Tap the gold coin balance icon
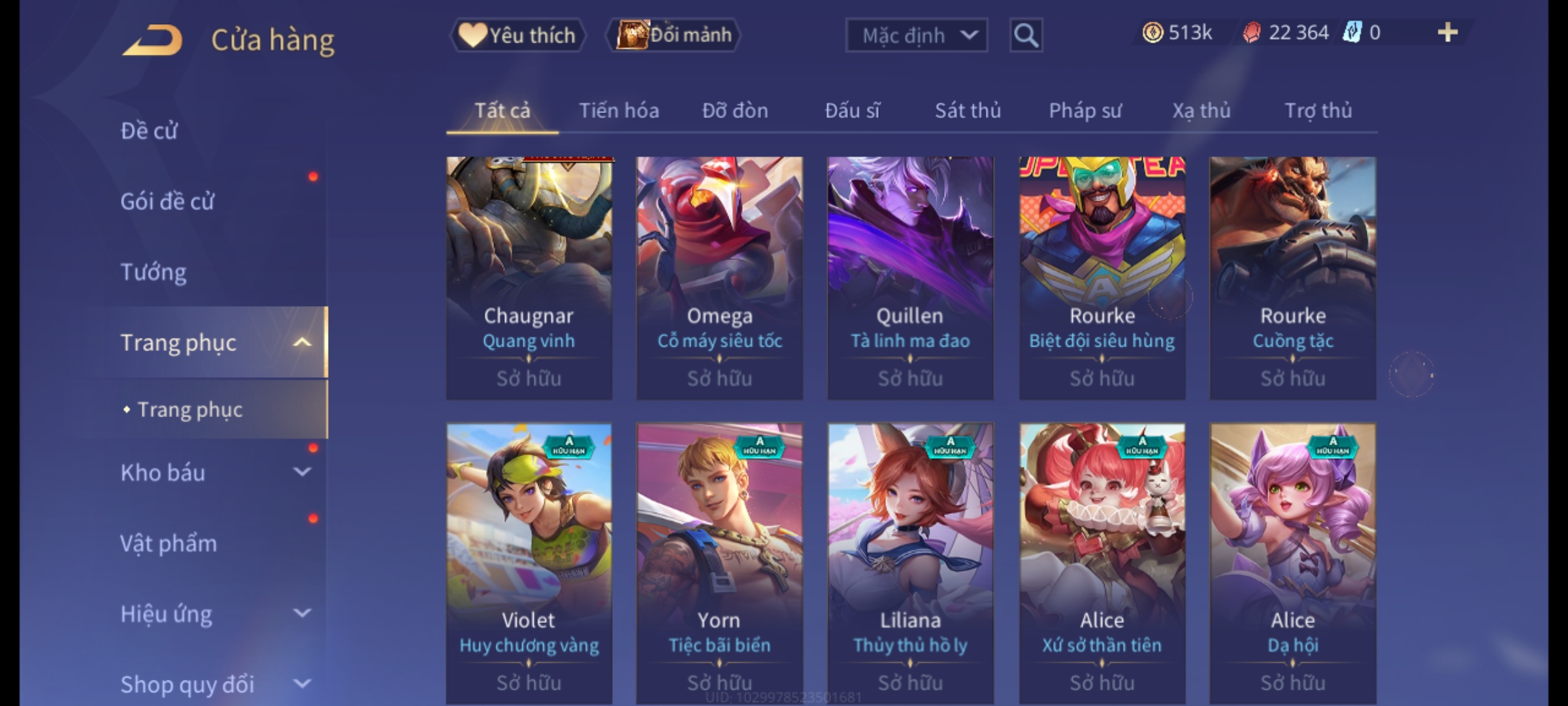The height and width of the screenshot is (706, 1568). (x=1152, y=33)
